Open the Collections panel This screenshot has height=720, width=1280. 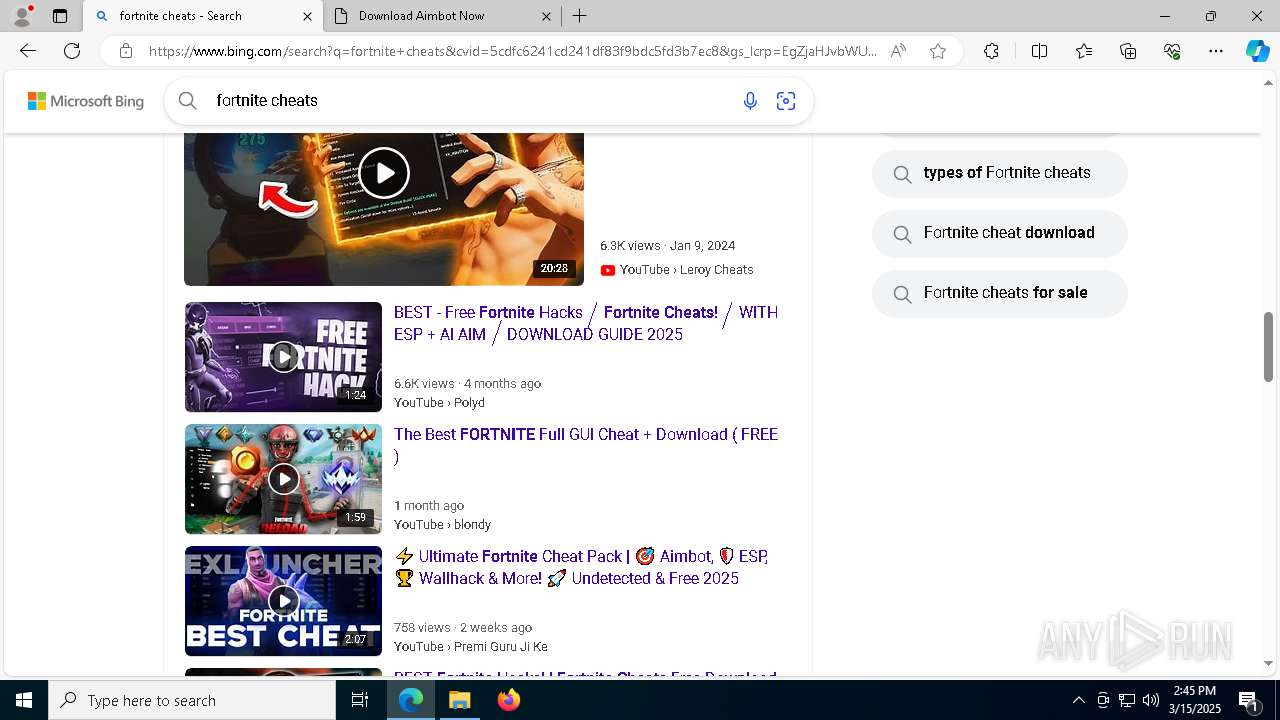click(x=1128, y=51)
